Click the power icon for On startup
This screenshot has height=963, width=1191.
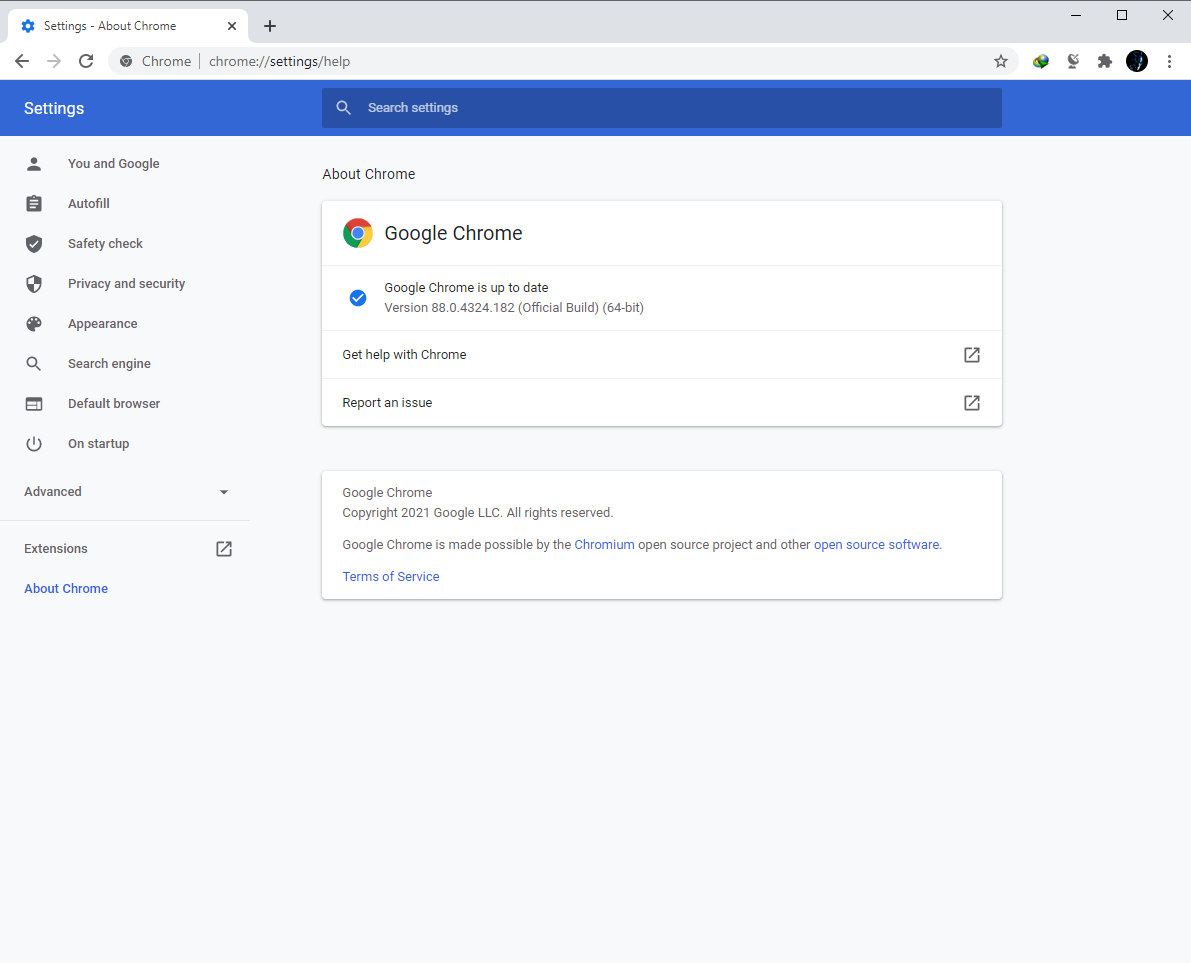[34, 444]
